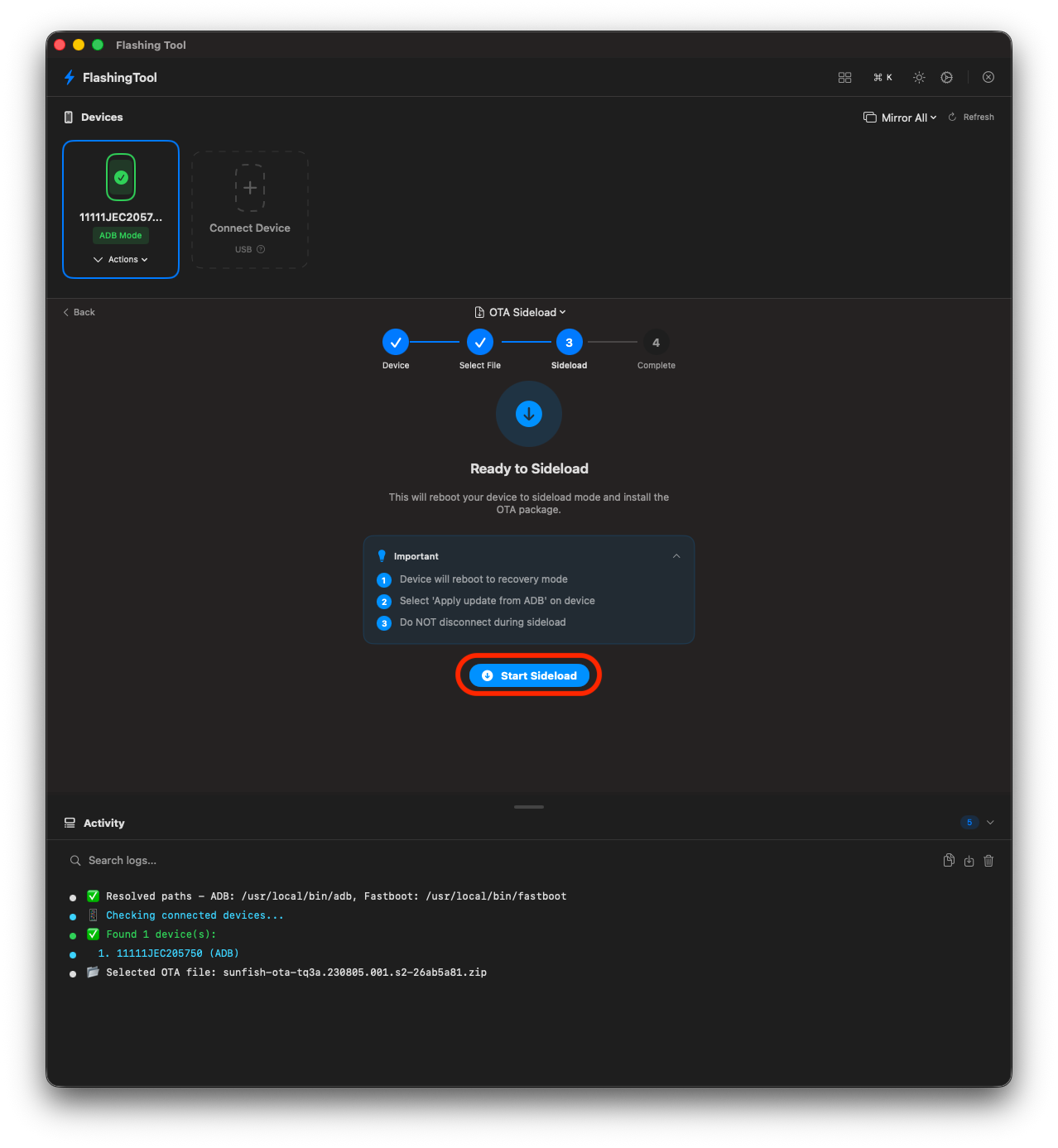The width and height of the screenshot is (1058, 1148).
Task: Focus the Search logs field
Action: tap(497, 860)
